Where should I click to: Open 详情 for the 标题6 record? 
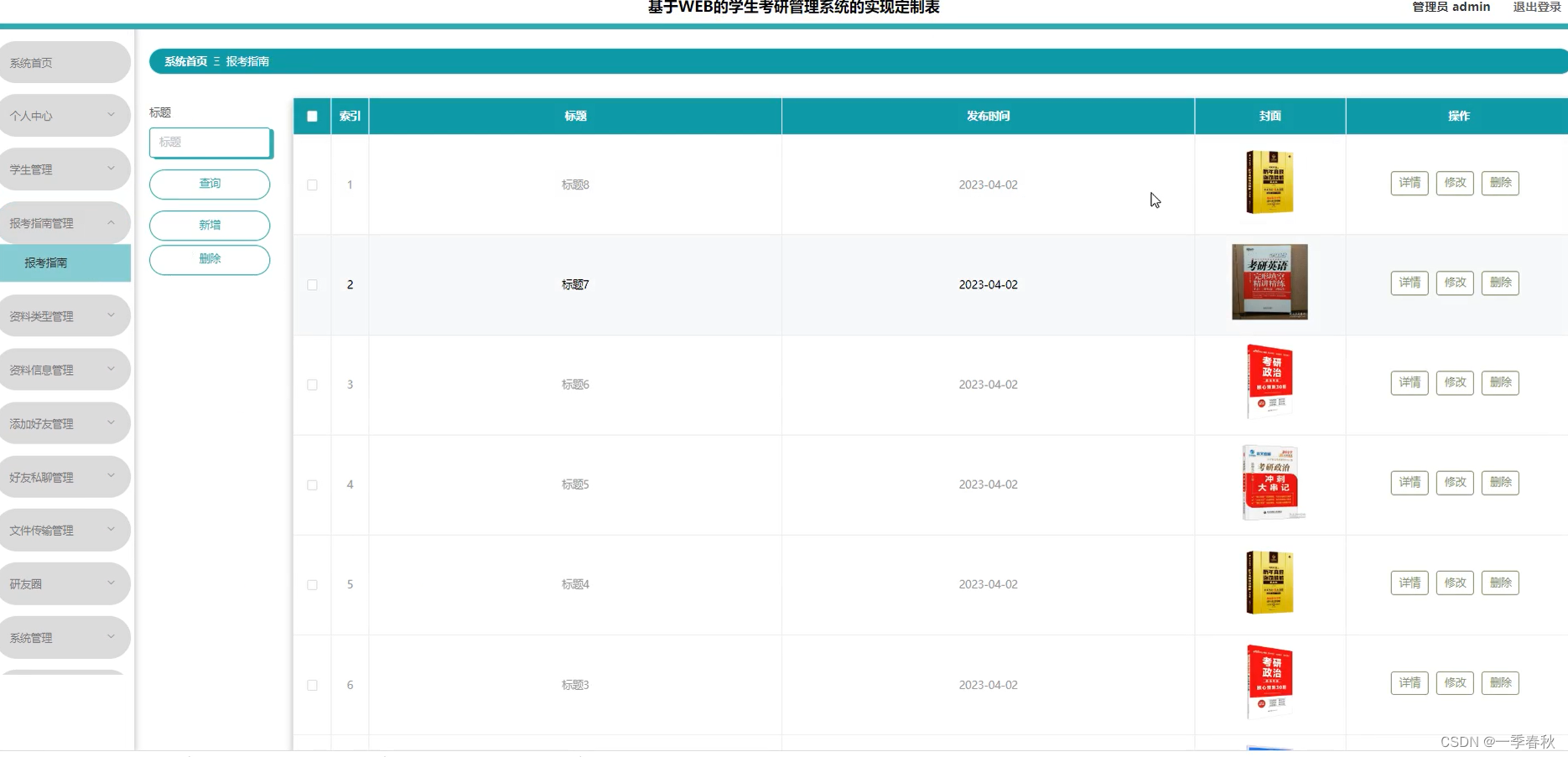(x=1409, y=382)
